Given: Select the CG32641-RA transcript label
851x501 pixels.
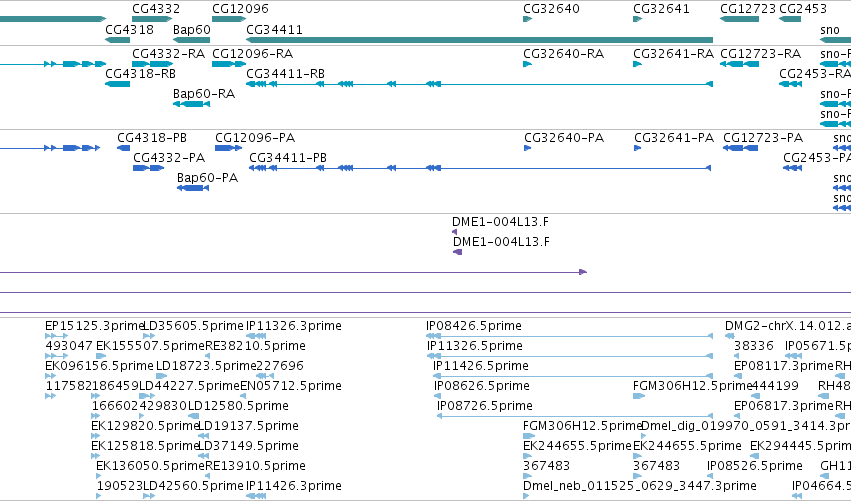Looking at the screenshot, I should [x=673, y=54].
